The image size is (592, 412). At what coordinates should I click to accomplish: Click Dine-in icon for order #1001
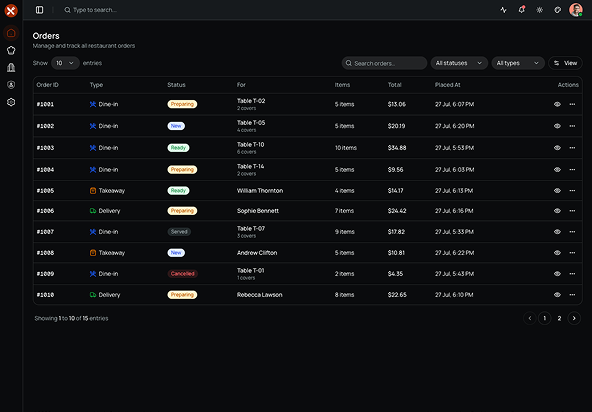93,104
